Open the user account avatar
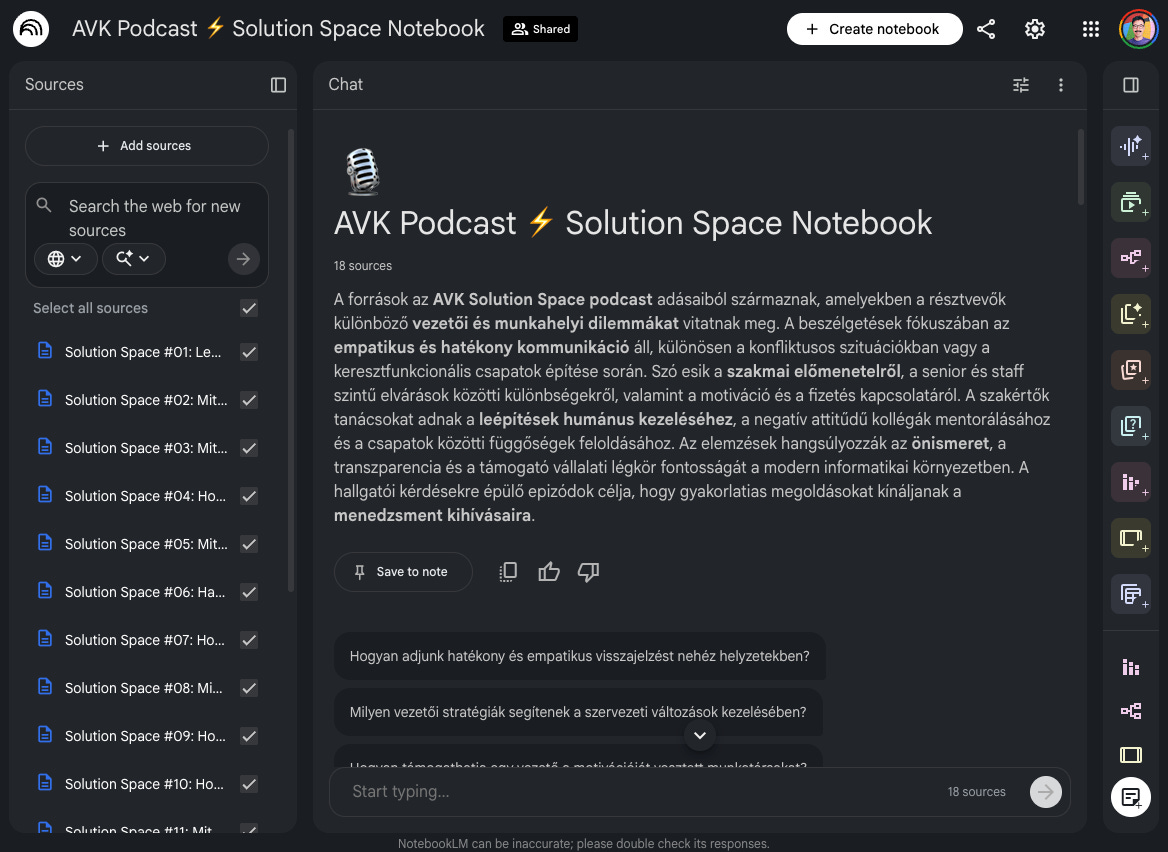Screen dimensions: 1168x852 (1137, 29)
